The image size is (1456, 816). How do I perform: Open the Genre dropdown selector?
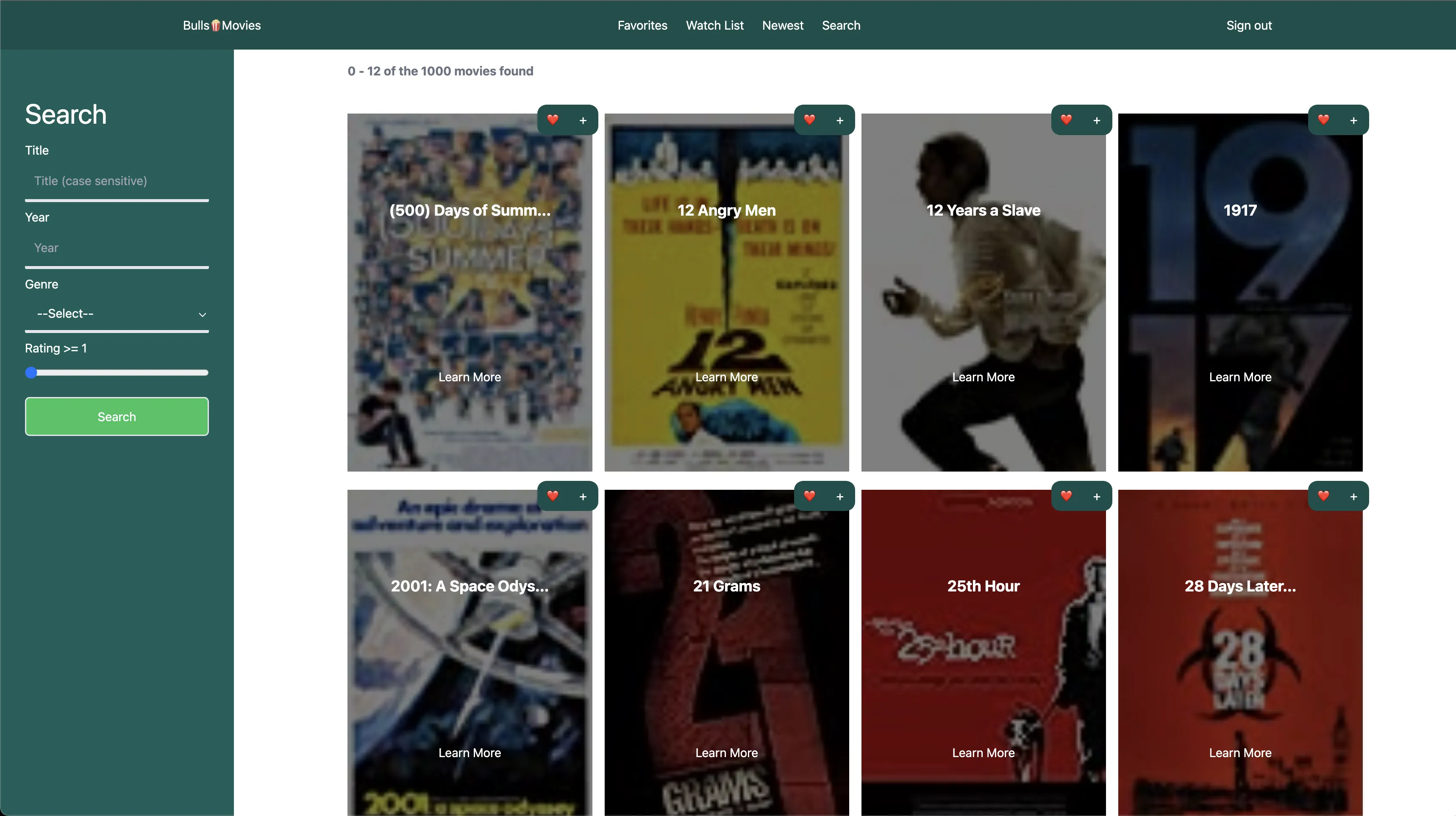click(116, 314)
